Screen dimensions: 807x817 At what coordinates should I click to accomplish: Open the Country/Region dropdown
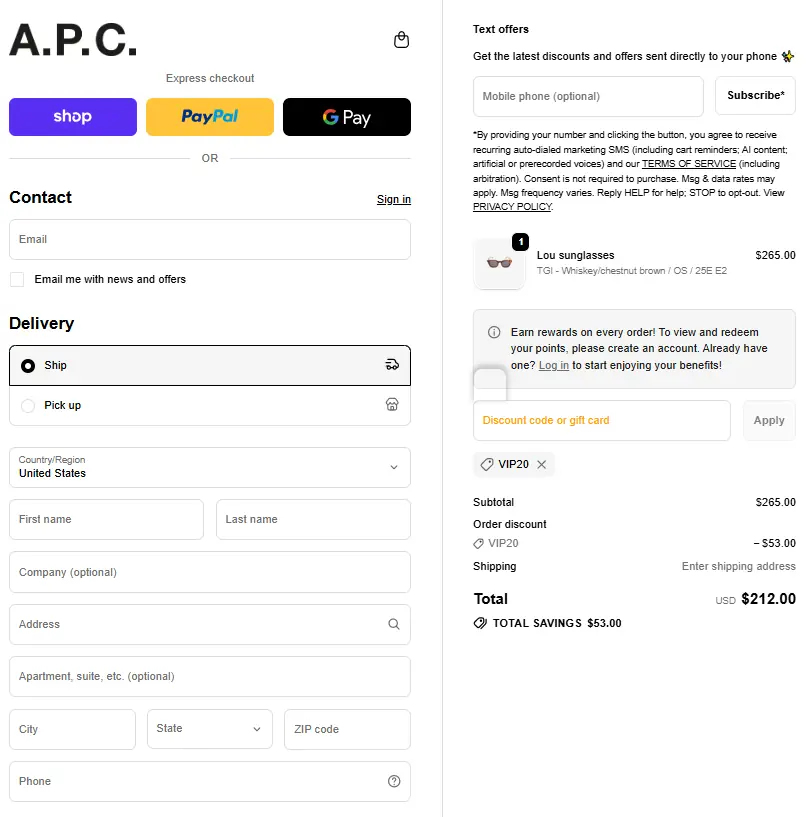[210, 467]
